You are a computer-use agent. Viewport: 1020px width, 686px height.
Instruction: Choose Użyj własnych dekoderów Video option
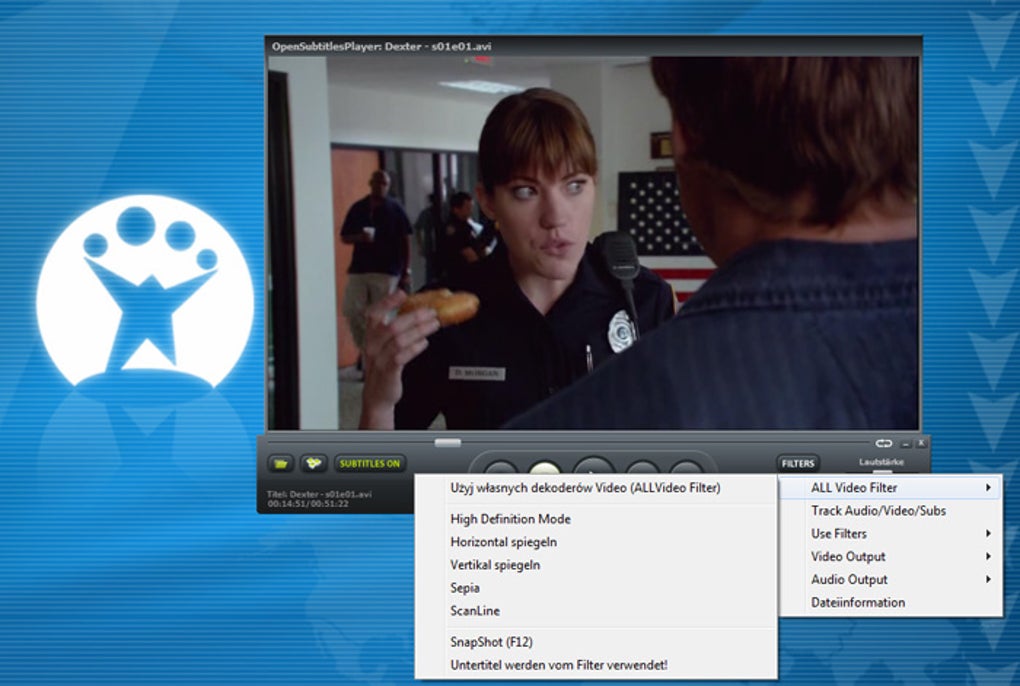point(596,488)
